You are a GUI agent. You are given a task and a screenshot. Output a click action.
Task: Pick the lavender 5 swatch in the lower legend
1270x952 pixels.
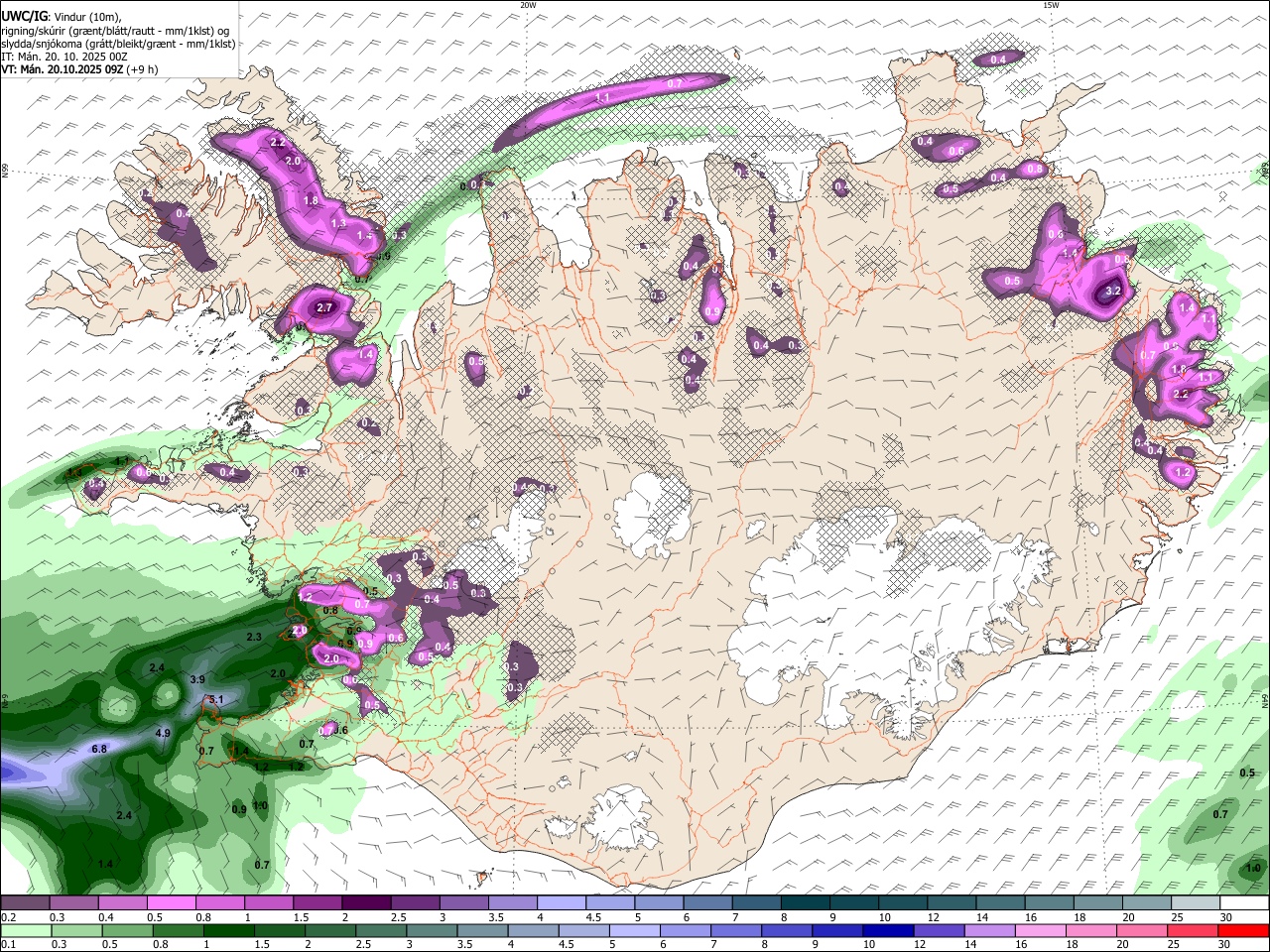click(x=635, y=930)
